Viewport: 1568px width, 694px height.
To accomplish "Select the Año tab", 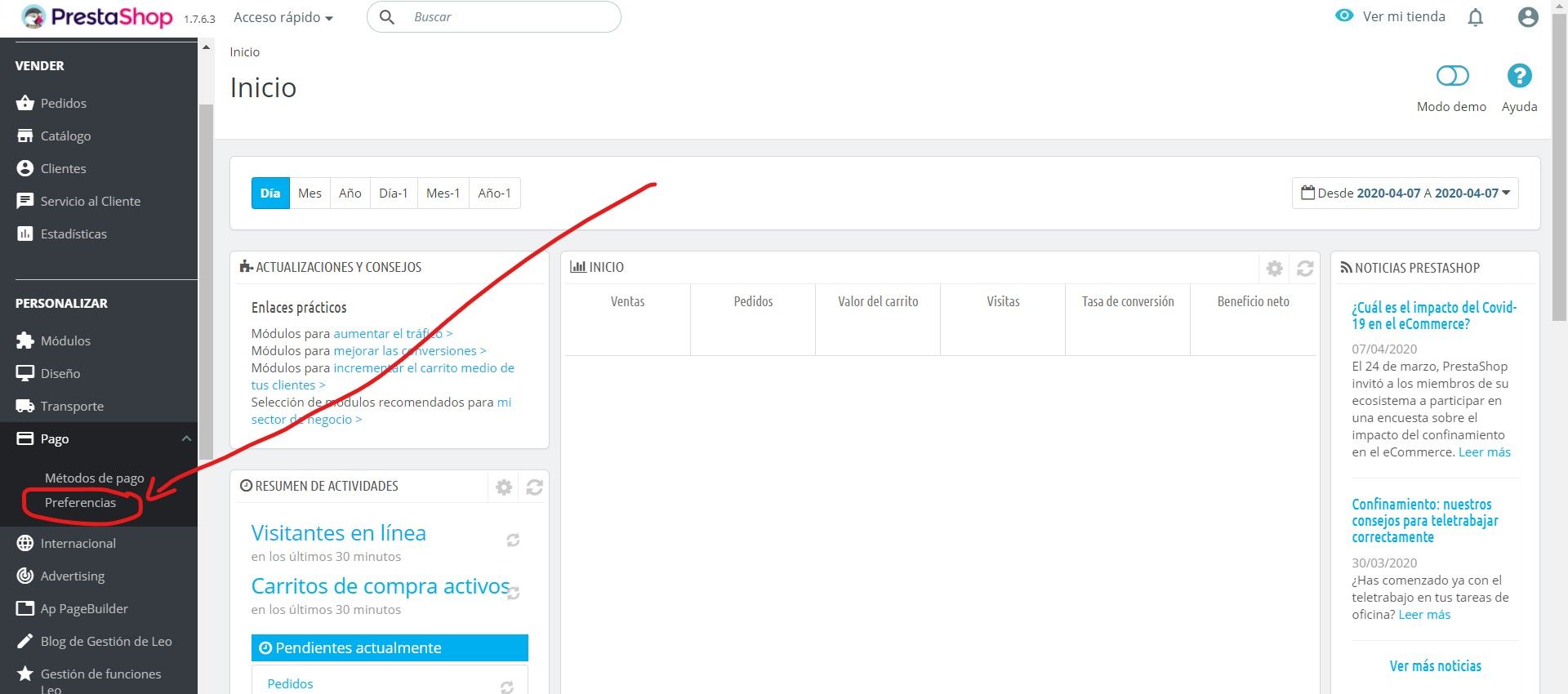I will click(x=350, y=193).
